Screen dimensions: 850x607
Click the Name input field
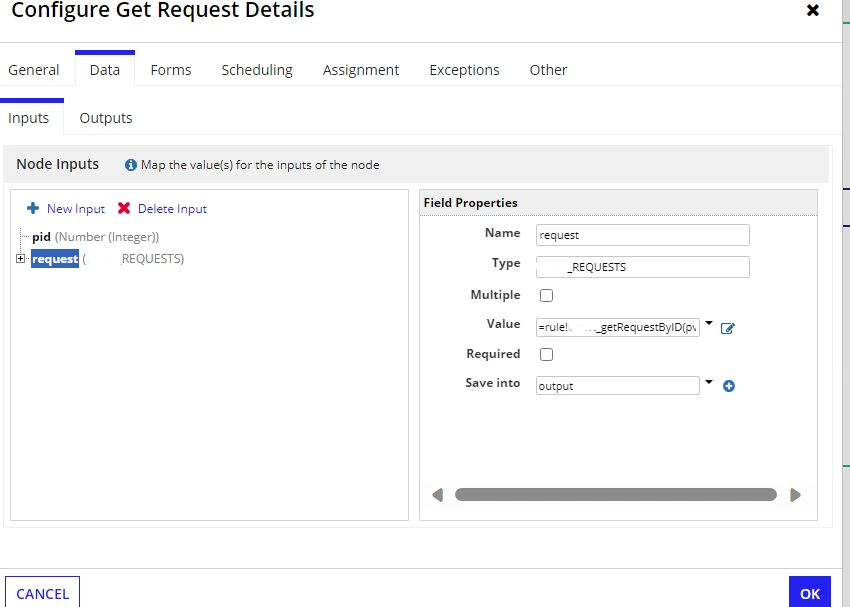[643, 235]
